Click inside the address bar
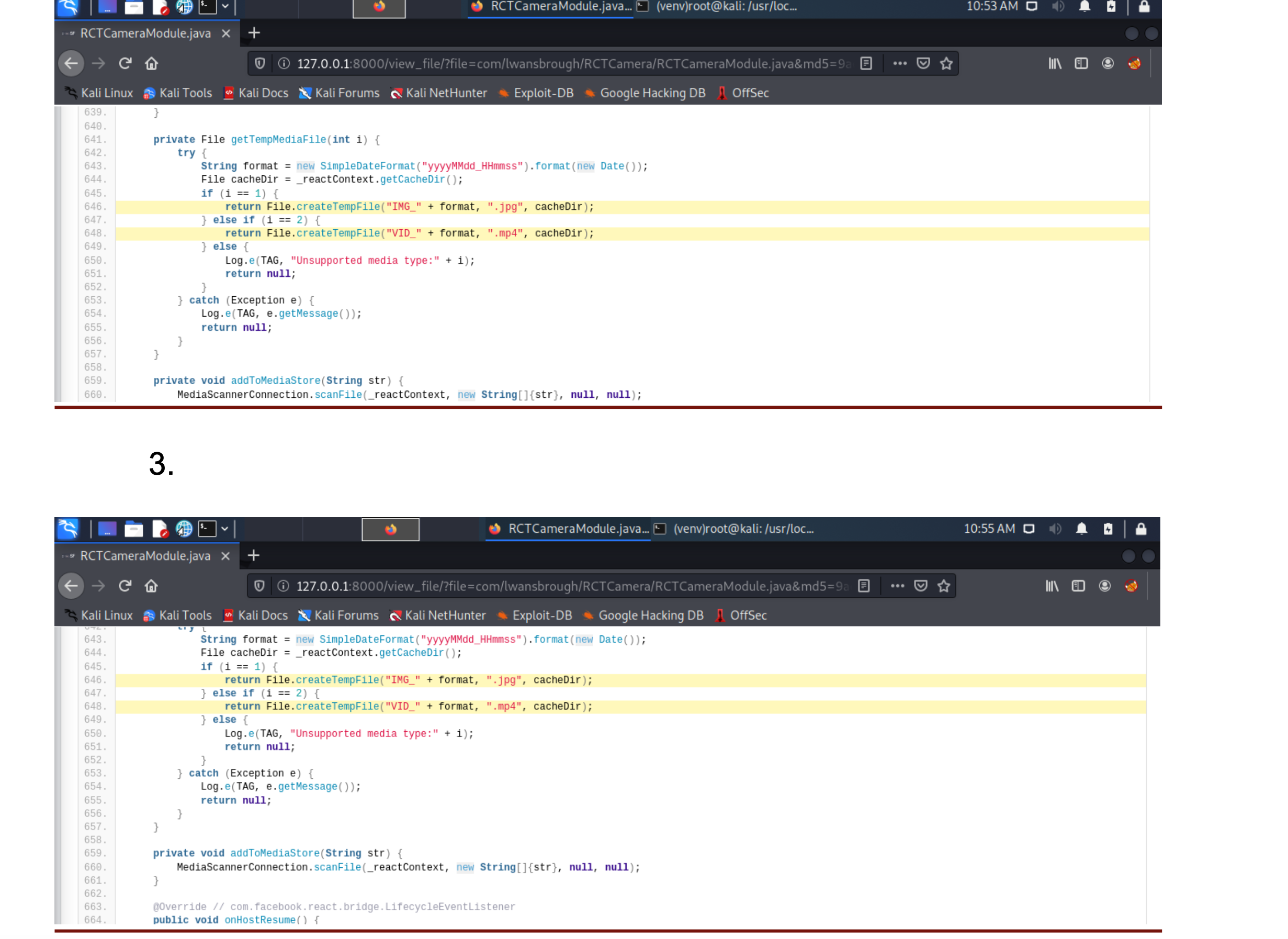 click(x=568, y=64)
